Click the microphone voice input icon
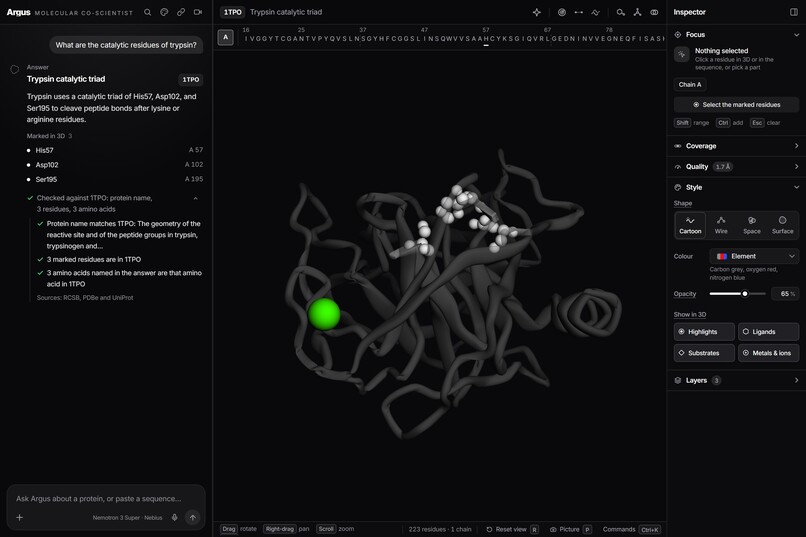806x537 pixels. point(175,517)
